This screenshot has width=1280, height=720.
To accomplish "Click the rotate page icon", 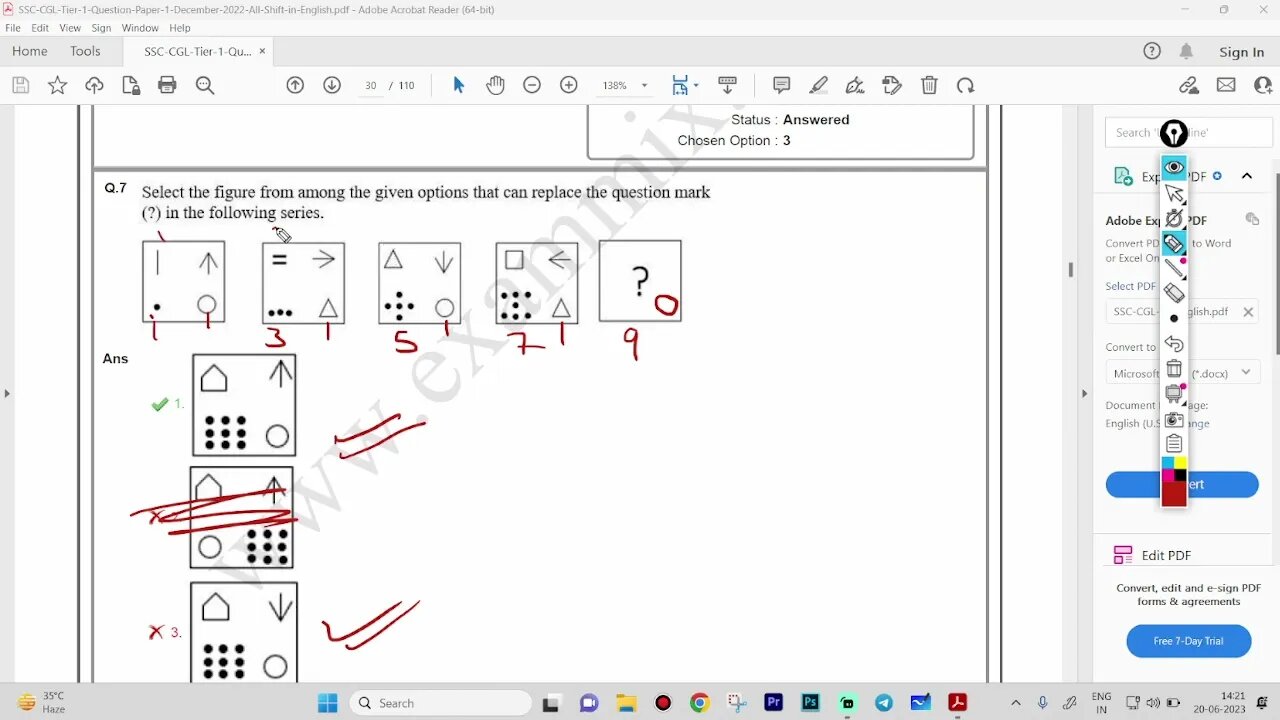I will pyautogui.click(x=965, y=86).
